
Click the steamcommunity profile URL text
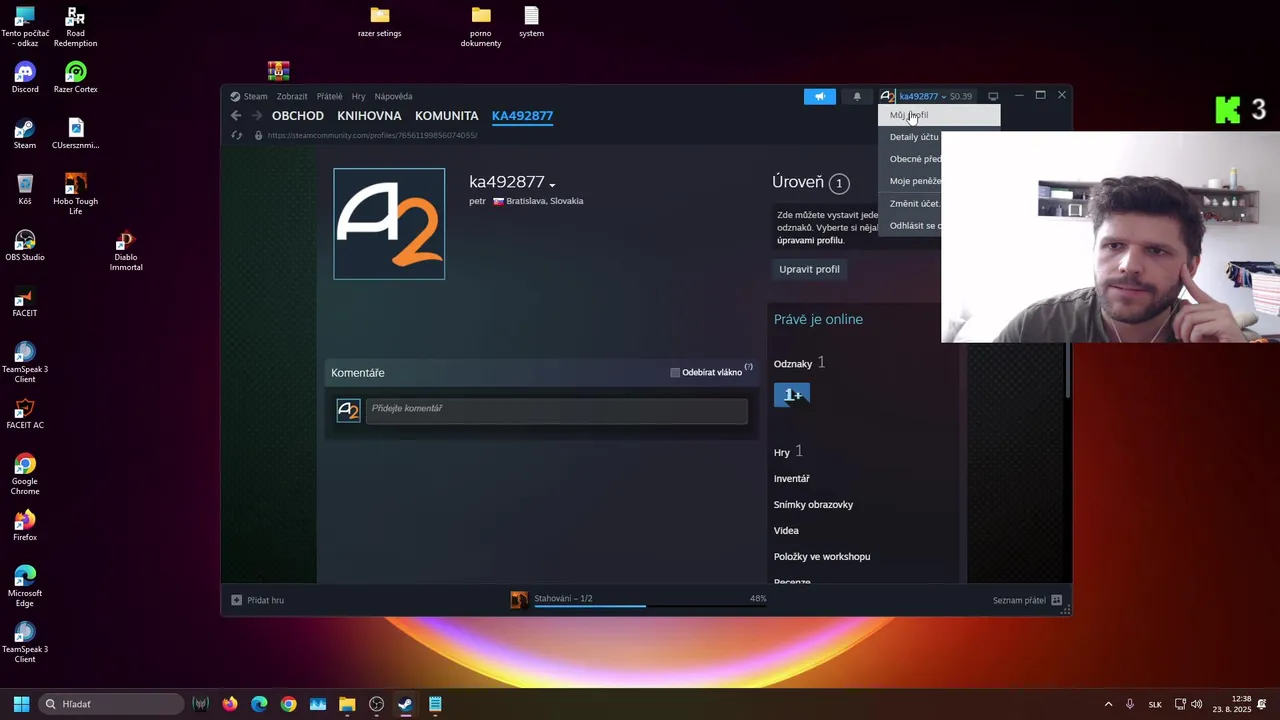pyautogui.click(x=372, y=135)
